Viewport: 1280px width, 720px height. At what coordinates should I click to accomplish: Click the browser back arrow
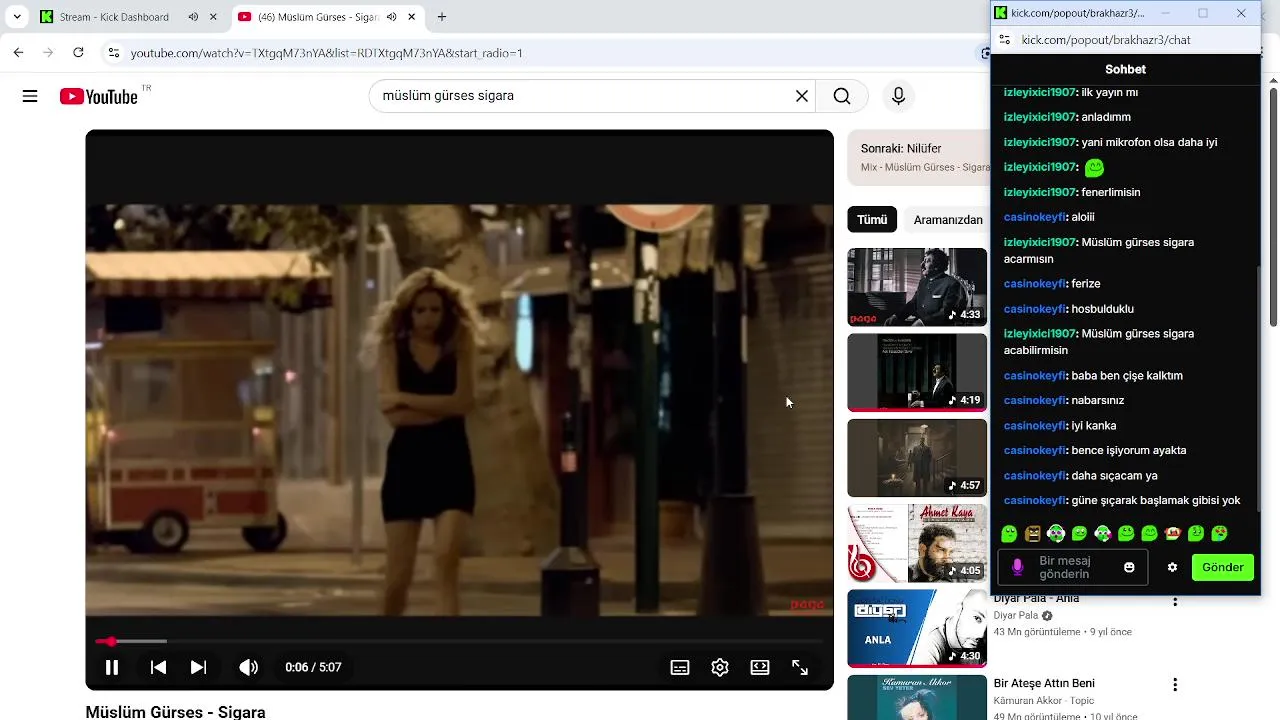click(18, 52)
